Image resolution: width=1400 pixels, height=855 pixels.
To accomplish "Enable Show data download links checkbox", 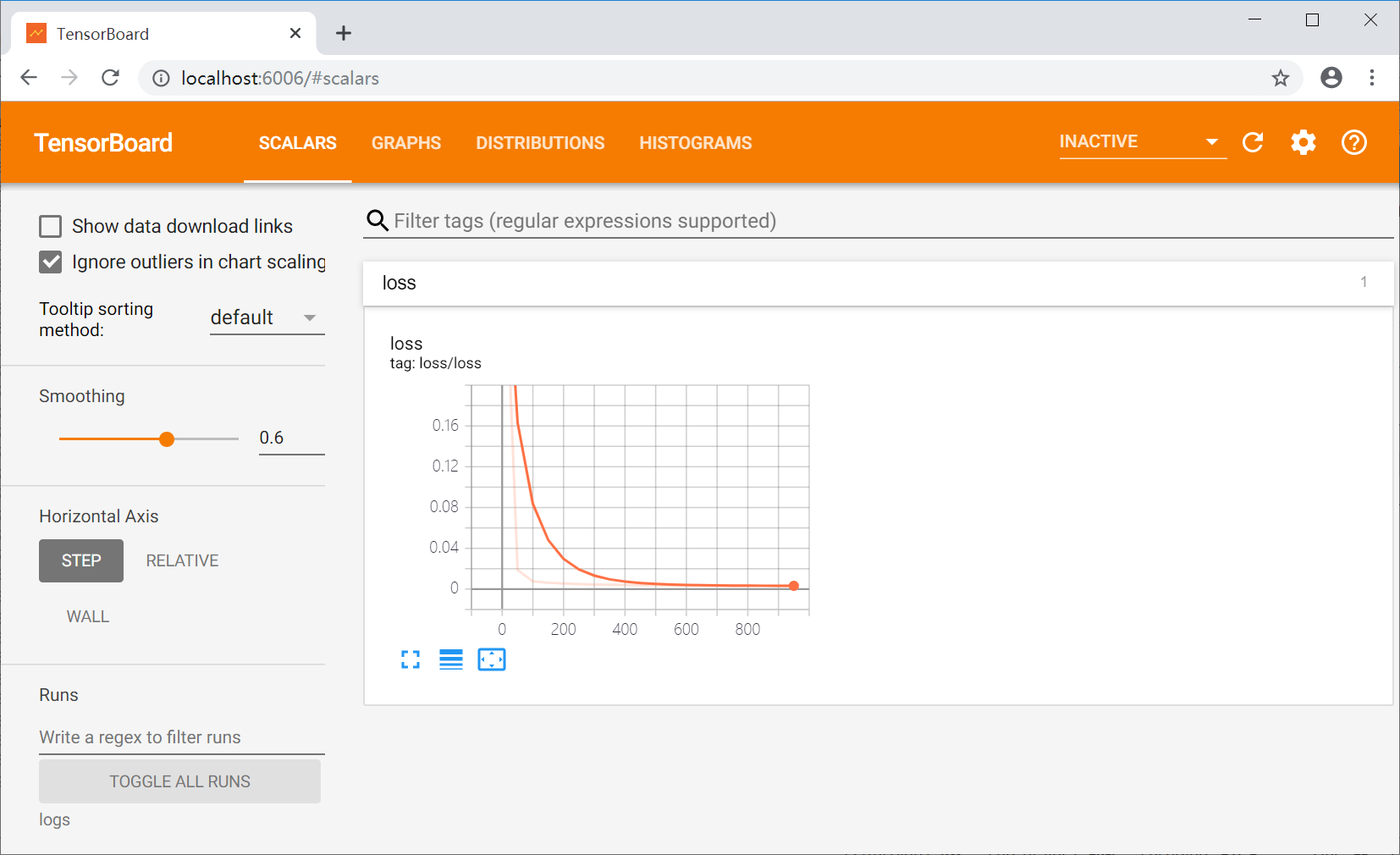I will pos(51,226).
